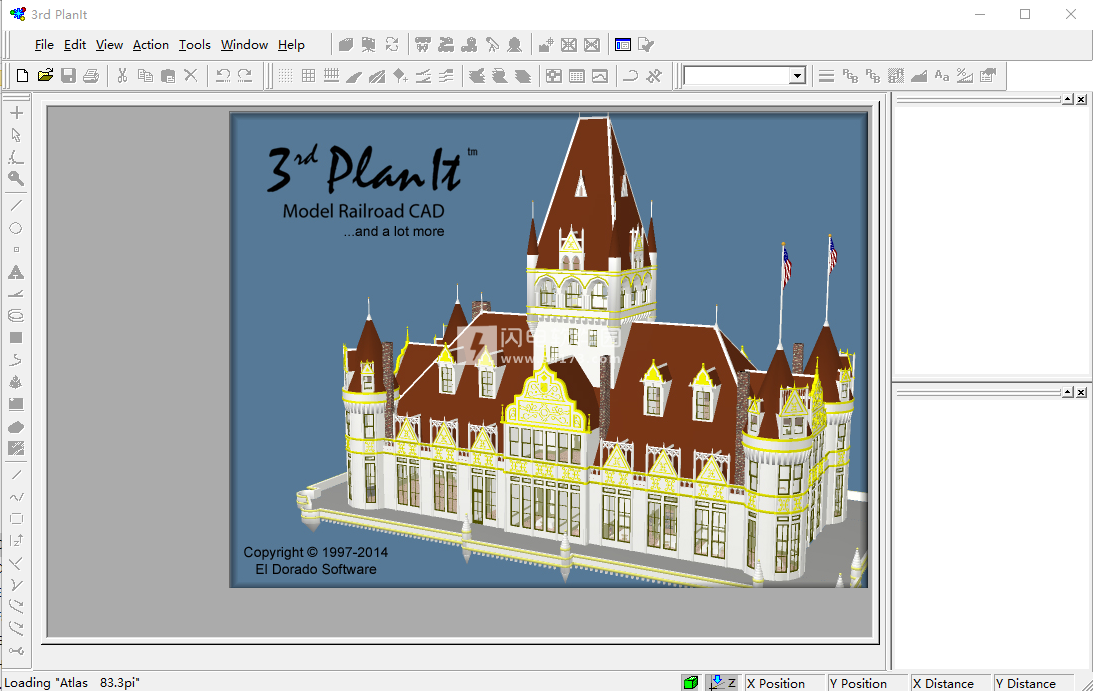Expand lower right panel with arrow button

pyautogui.click(x=1068, y=393)
